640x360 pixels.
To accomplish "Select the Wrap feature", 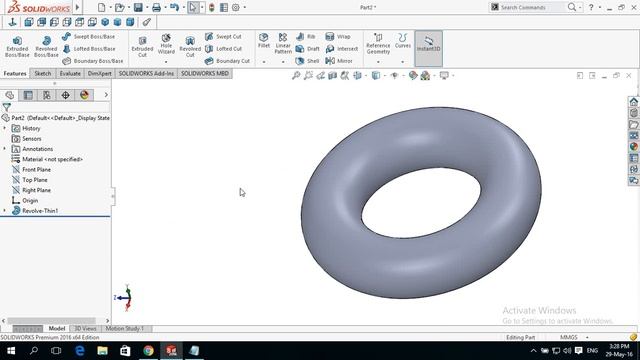I will coord(338,36).
